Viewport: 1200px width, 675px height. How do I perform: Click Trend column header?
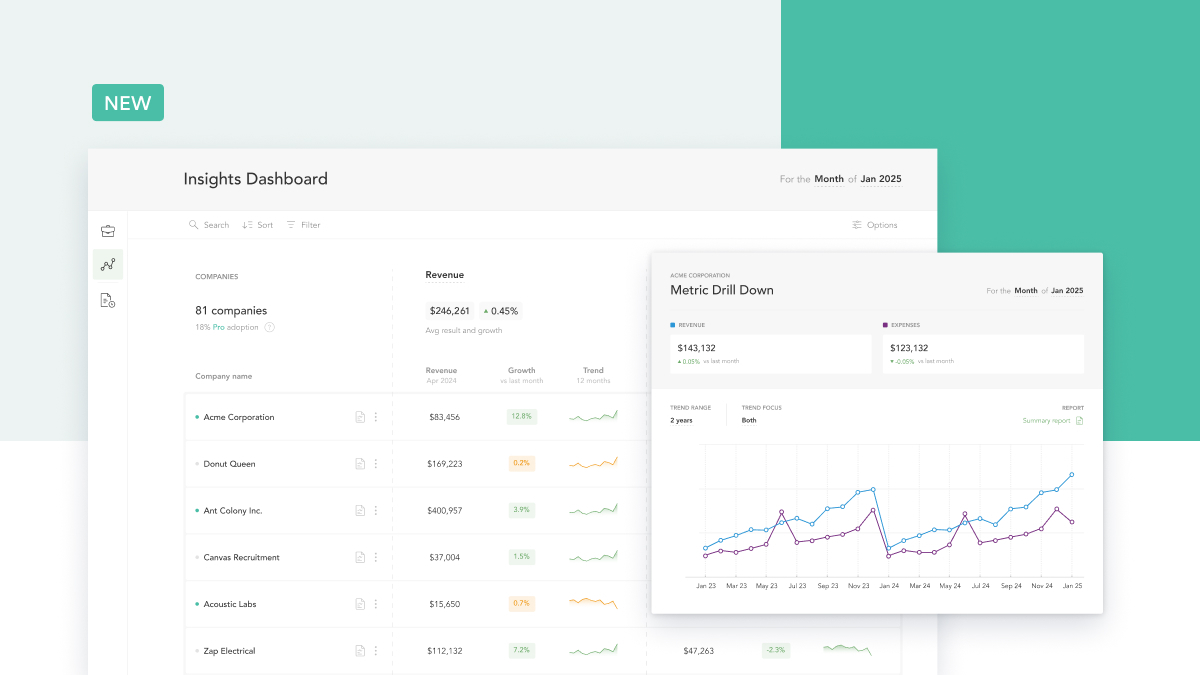pyautogui.click(x=594, y=370)
